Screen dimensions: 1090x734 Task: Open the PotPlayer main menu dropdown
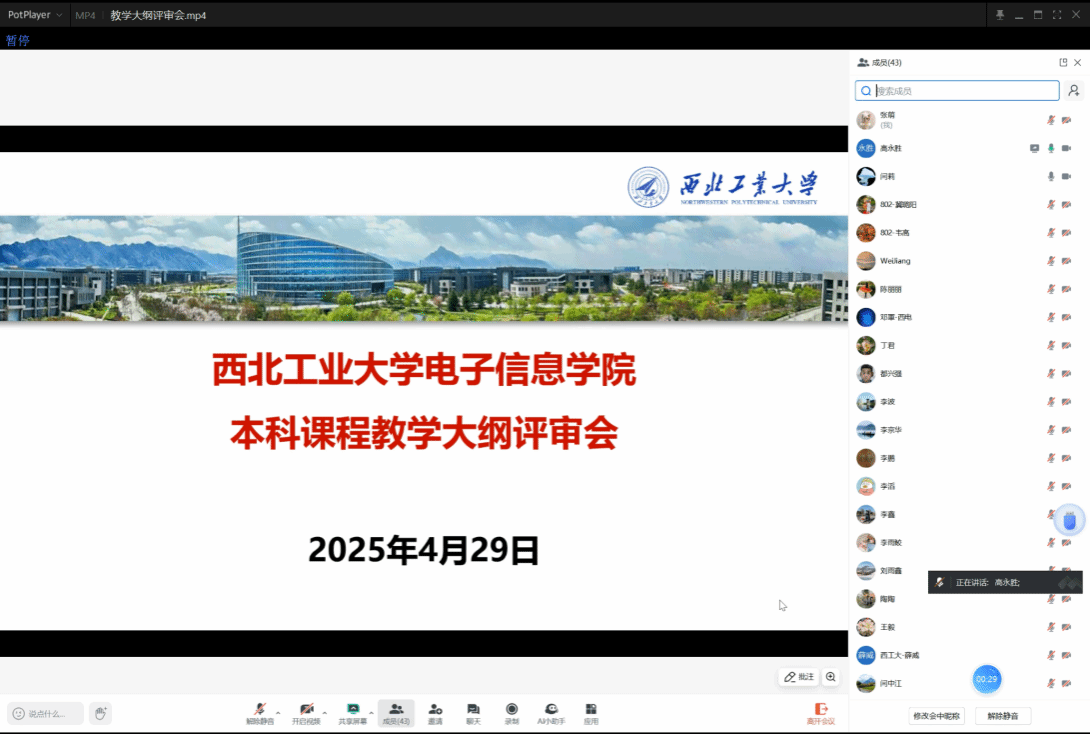coord(34,15)
